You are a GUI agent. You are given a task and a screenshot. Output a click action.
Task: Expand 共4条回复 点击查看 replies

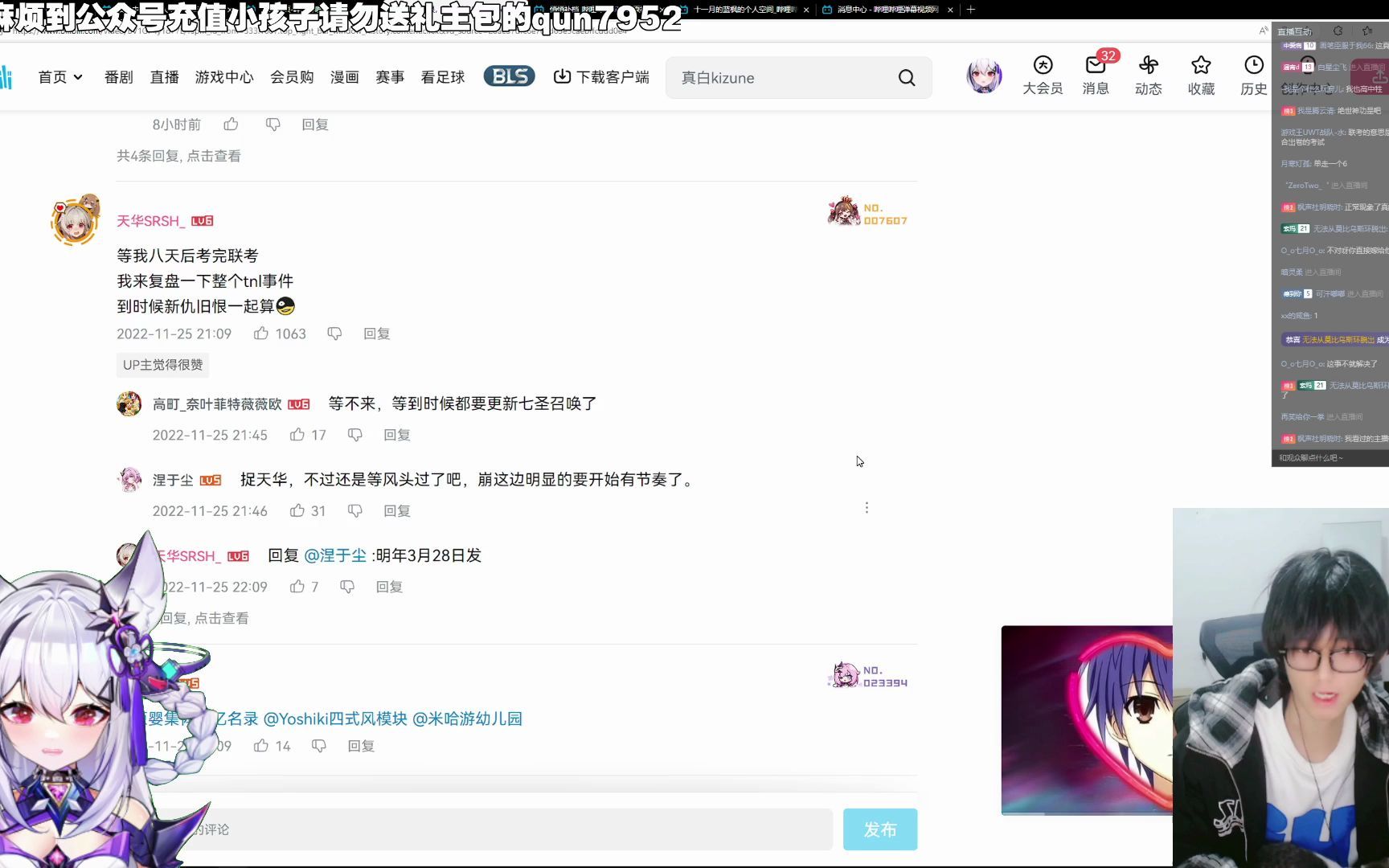(x=178, y=156)
